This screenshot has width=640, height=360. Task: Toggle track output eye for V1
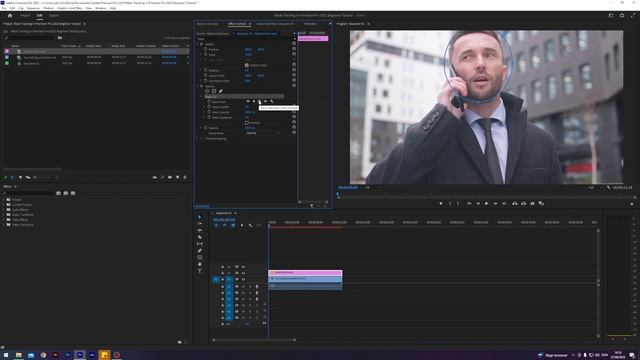coord(243,279)
